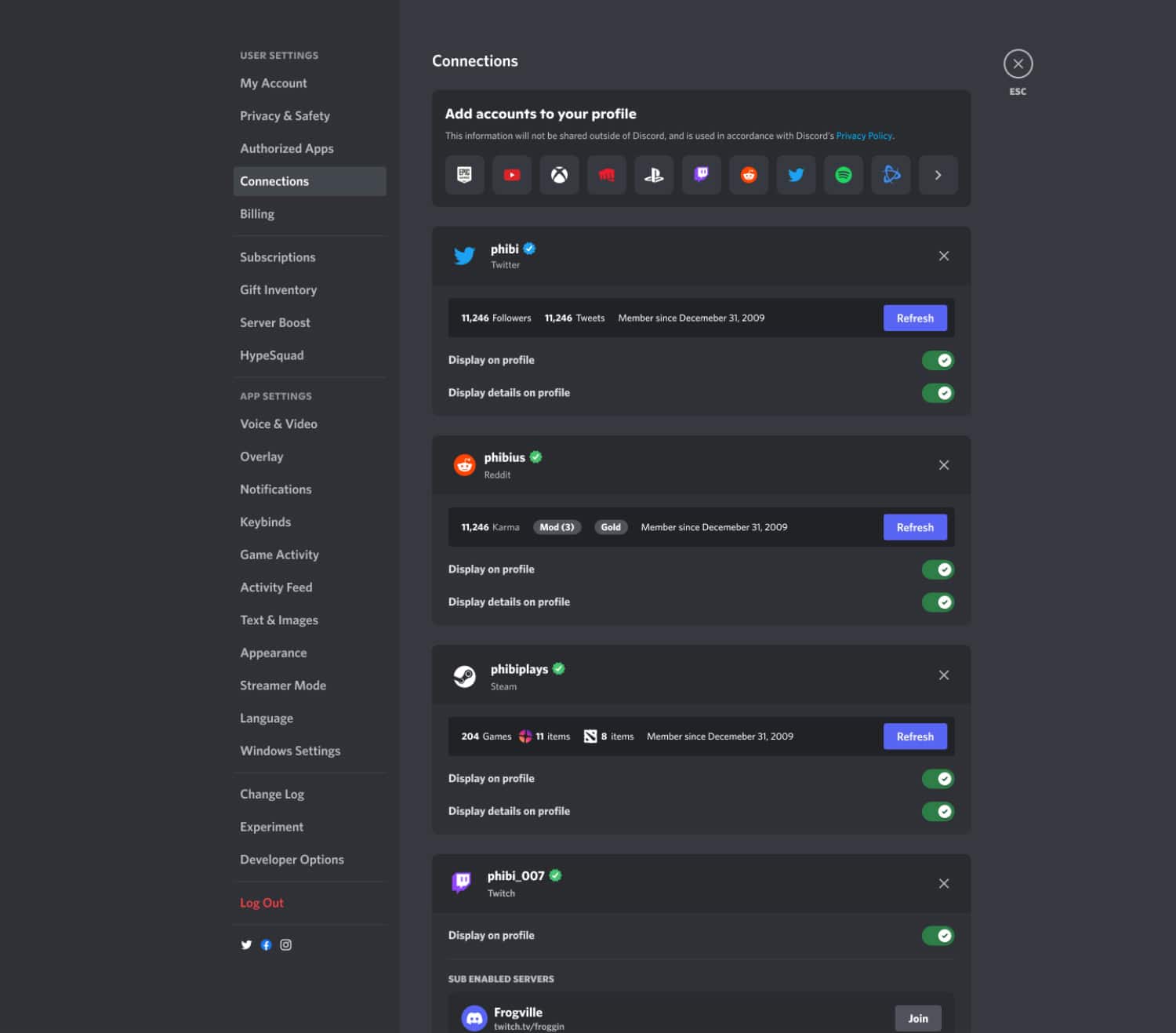The image size is (1176, 1033).
Task: Toggle Twitch Display on profile
Action: 938,936
